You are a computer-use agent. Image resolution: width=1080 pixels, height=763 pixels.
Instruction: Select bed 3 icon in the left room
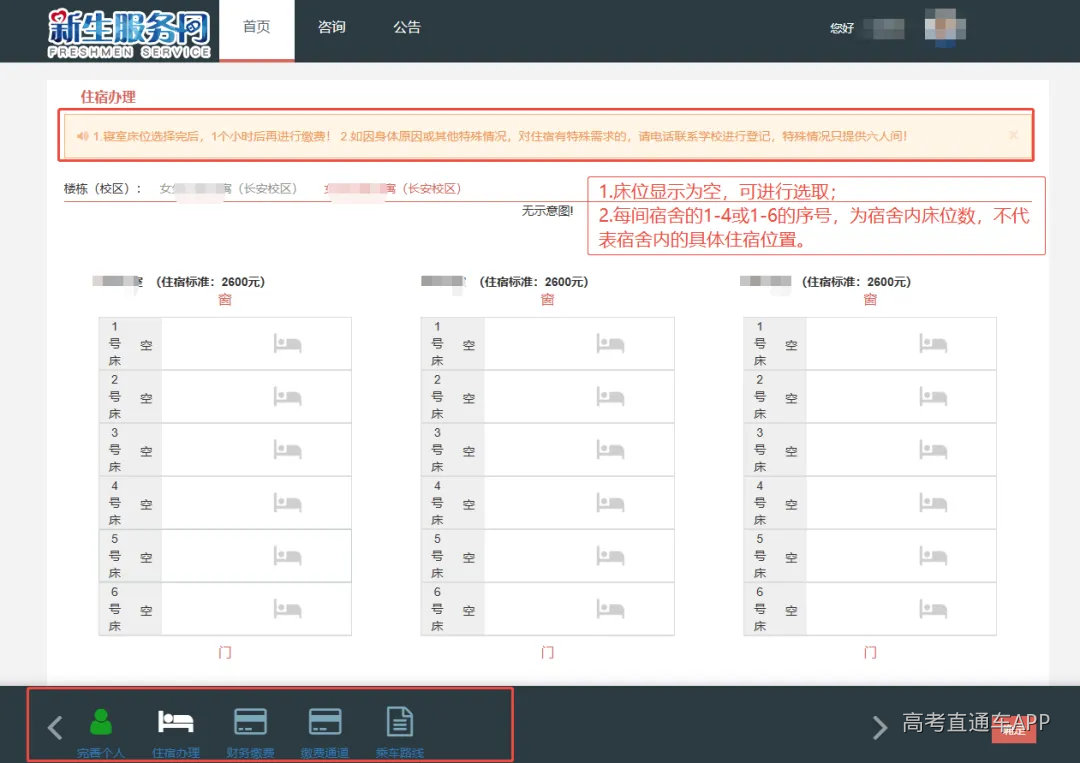tap(287, 449)
